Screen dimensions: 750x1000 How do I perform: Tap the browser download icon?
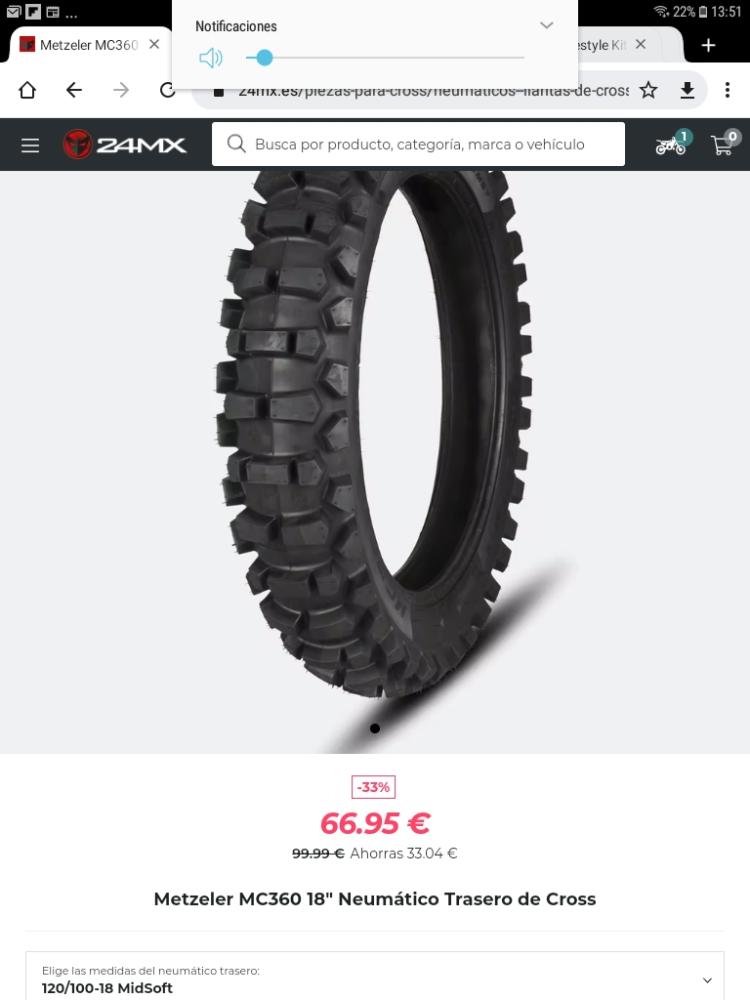687,91
